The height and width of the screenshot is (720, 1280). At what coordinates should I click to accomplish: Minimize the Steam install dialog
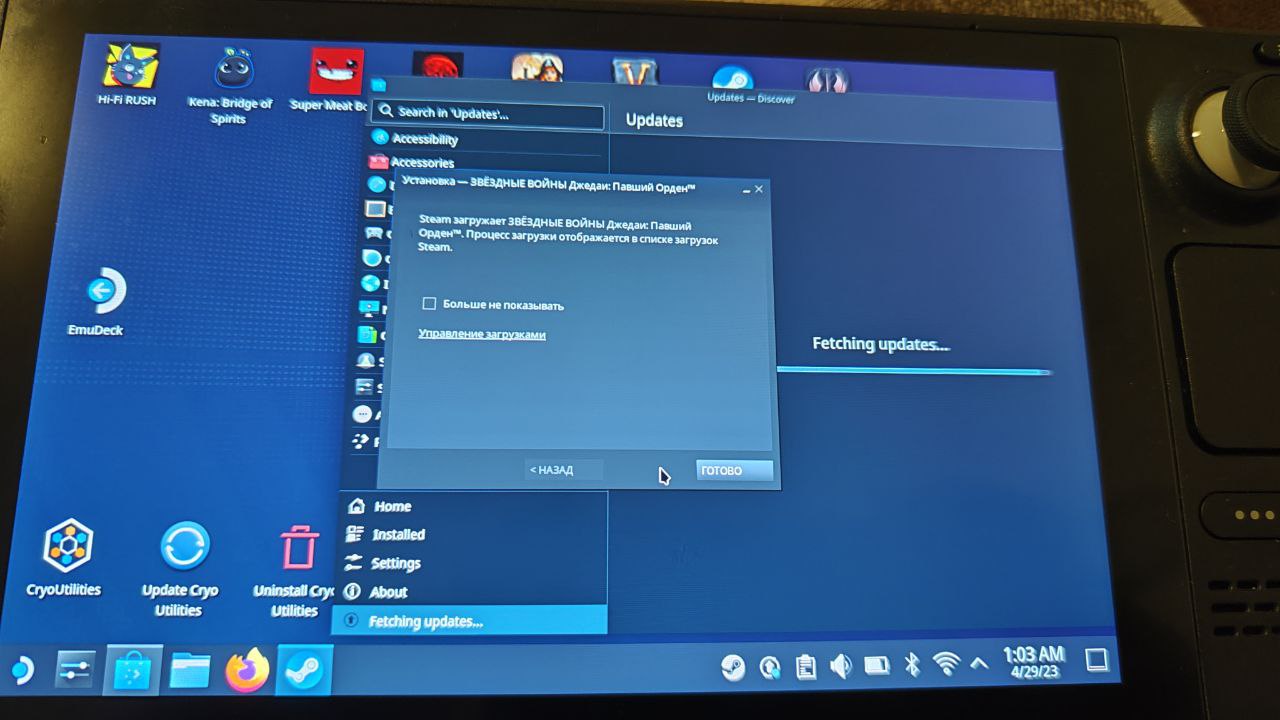coord(746,189)
